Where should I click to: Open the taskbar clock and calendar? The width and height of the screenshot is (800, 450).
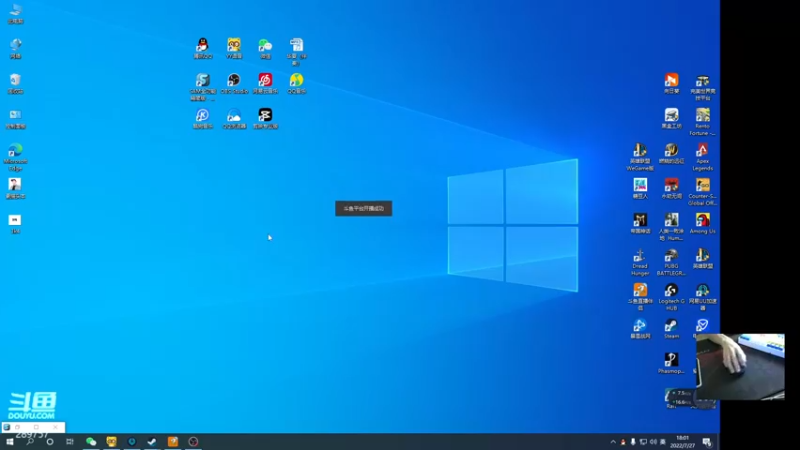[x=682, y=442]
